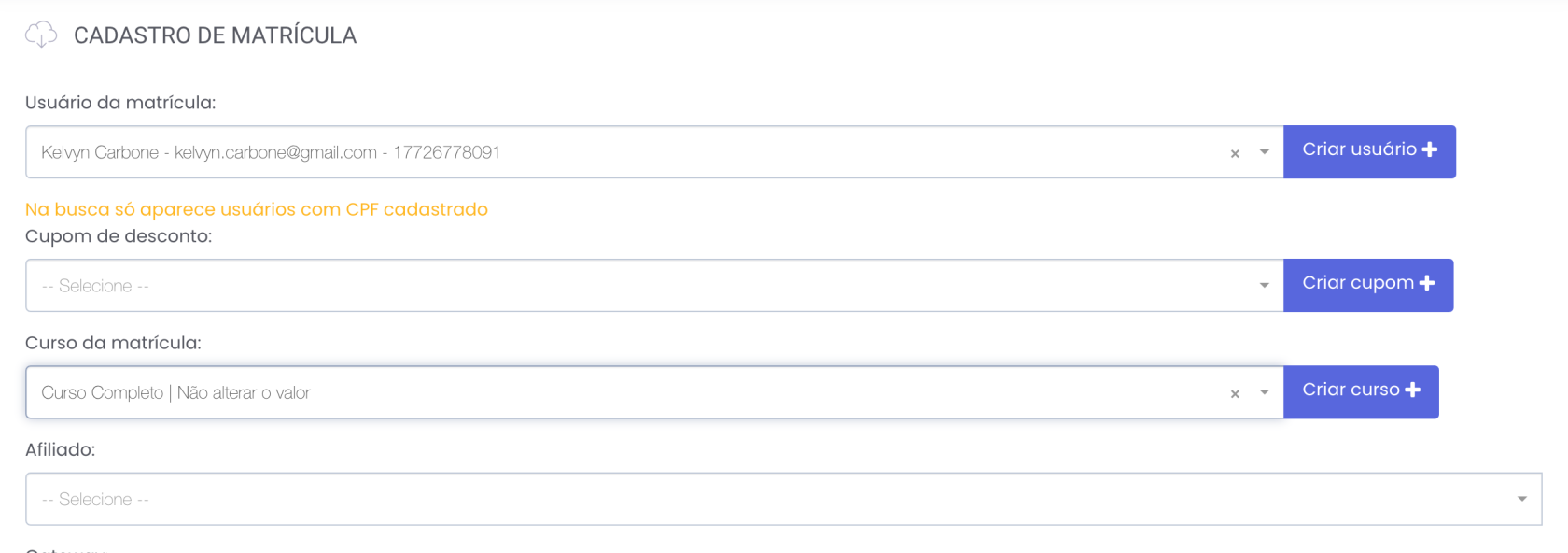Click the Curso Completo selected value text

[x=175, y=393]
